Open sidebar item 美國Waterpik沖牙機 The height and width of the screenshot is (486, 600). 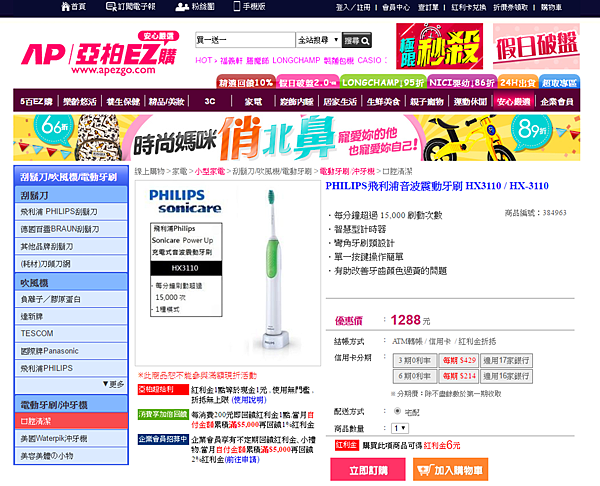71,439
